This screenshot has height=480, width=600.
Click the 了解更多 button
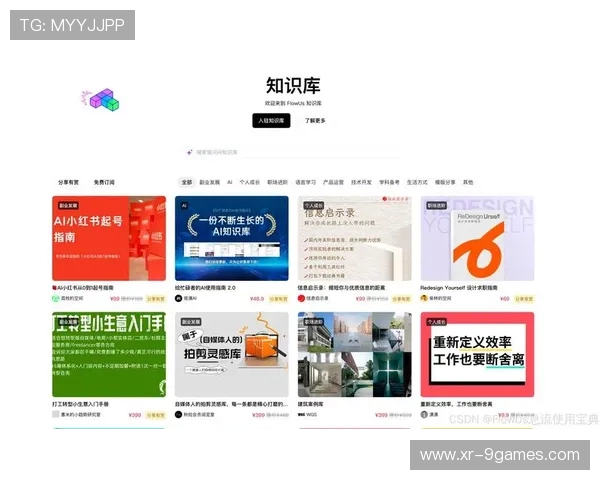(315, 121)
